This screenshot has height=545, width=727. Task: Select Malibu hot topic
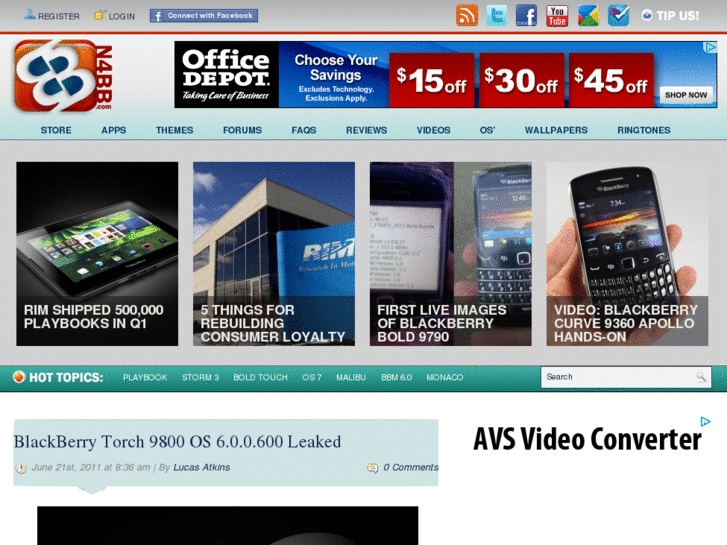351,378
